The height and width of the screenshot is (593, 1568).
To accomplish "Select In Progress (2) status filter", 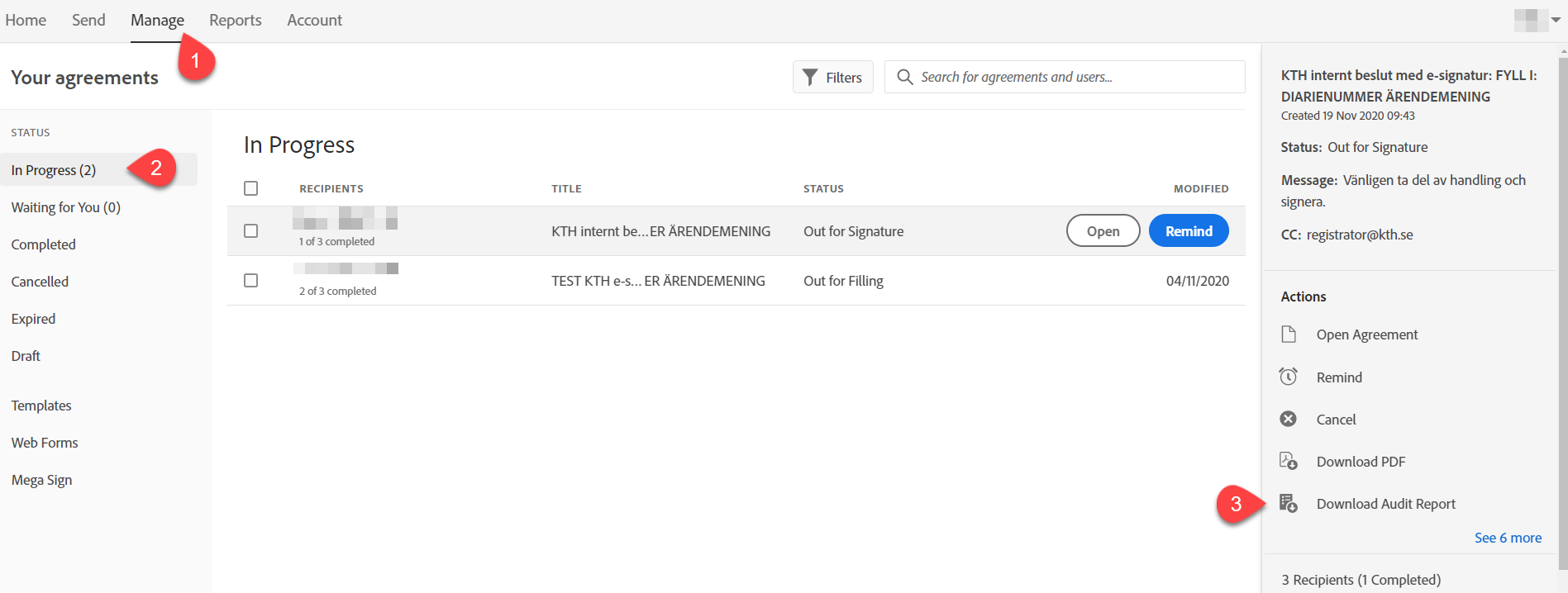I will (x=98, y=170).
